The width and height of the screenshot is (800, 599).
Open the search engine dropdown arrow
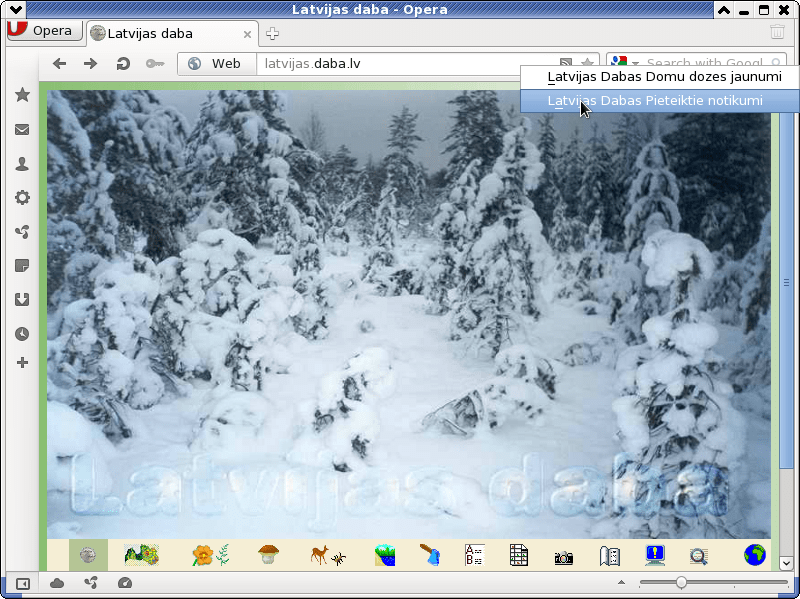(x=635, y=63)
